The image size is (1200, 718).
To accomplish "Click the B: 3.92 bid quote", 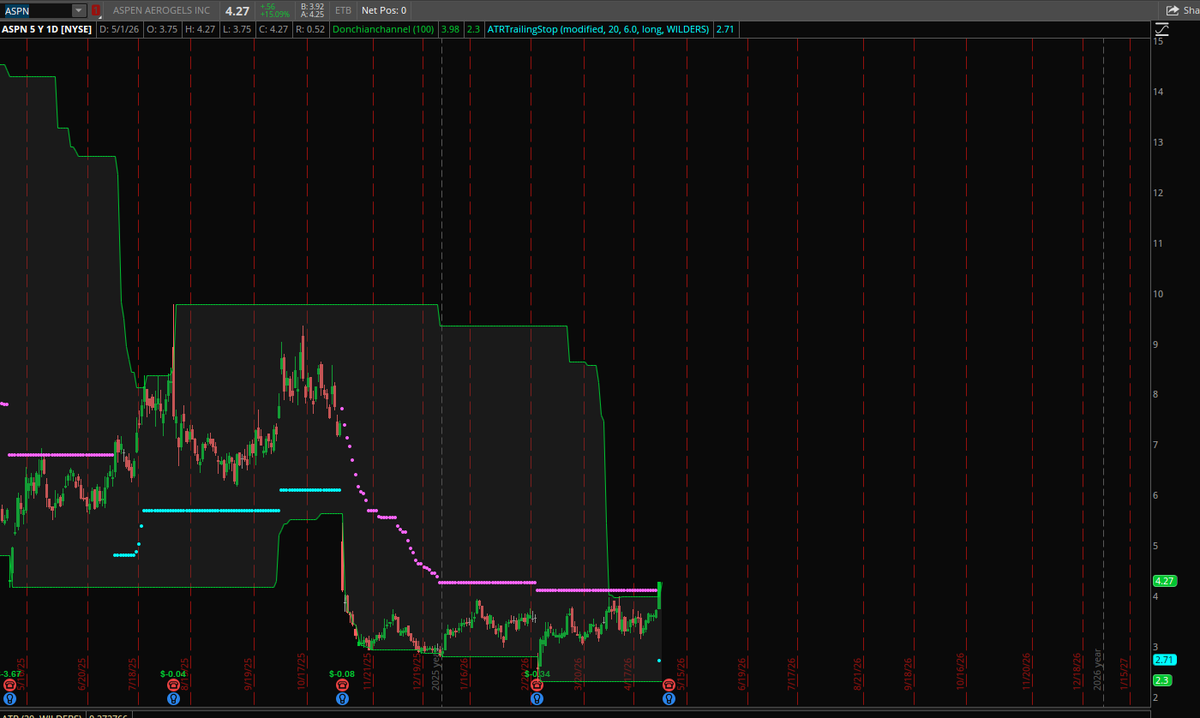I will click(311, 6).
